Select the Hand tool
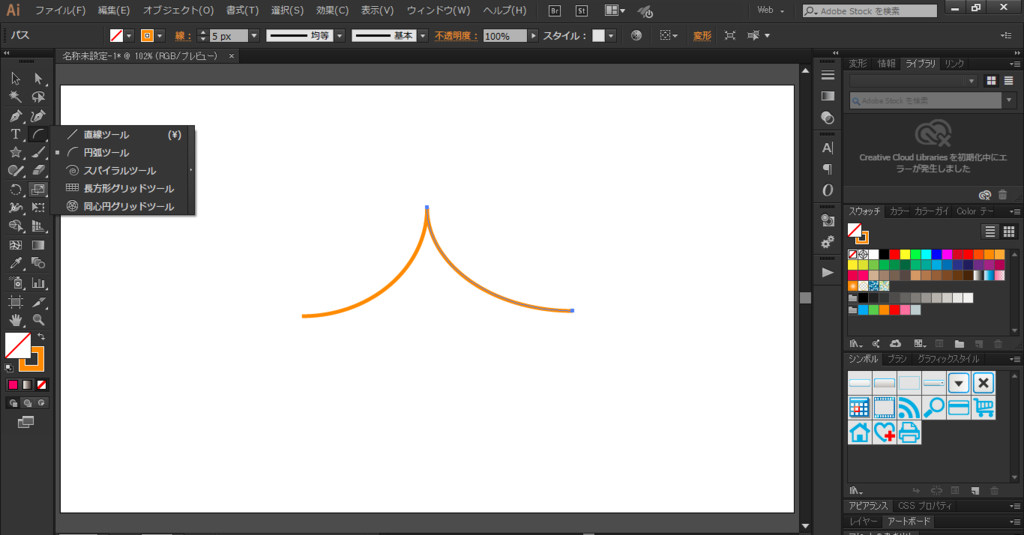 pyautogui.click(x=15, y=320)
